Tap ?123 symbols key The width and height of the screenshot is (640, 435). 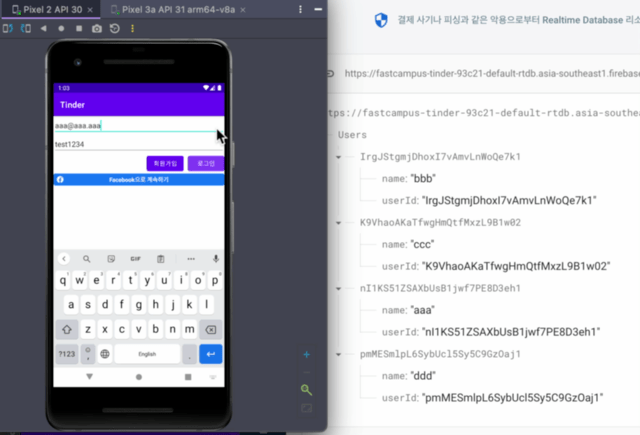point(67,354)
